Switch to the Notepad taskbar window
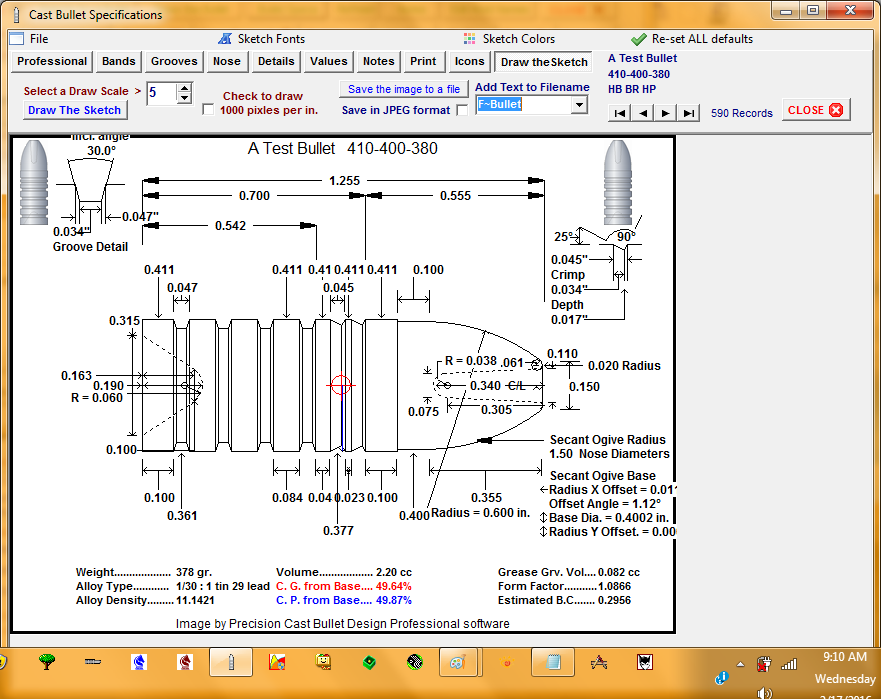 [553, 662]
